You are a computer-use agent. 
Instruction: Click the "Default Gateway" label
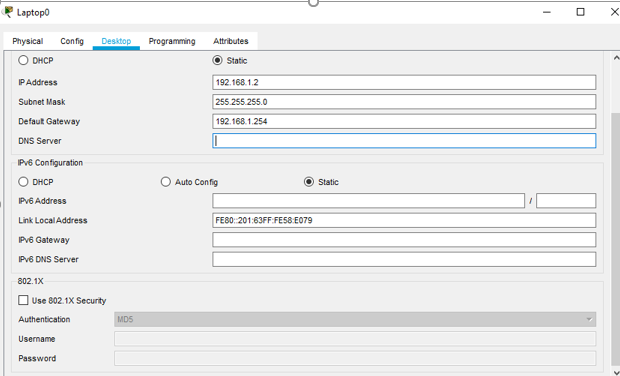[49, 121]
